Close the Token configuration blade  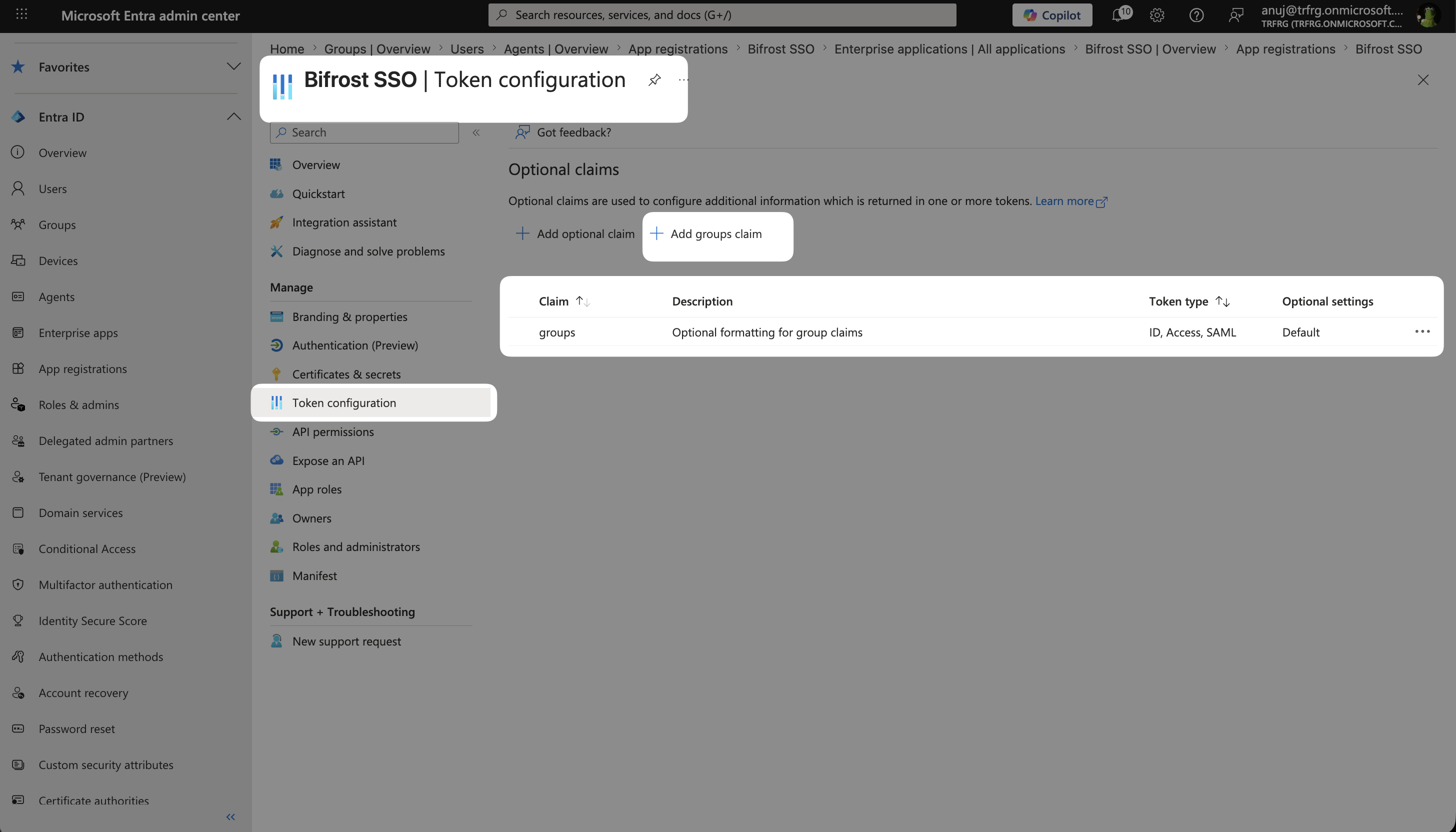point(1423,80)
